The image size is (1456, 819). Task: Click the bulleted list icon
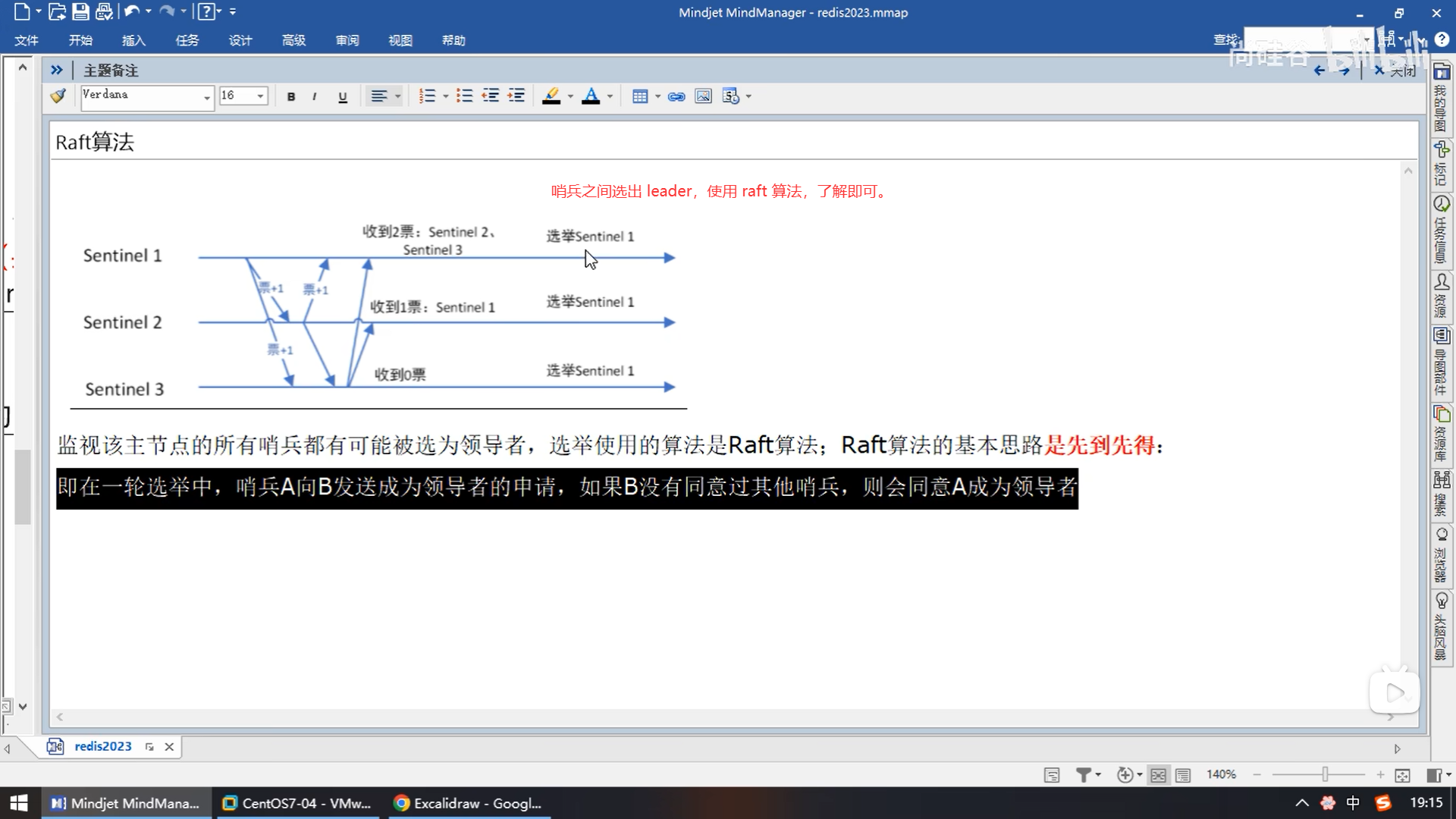point(464,96)
